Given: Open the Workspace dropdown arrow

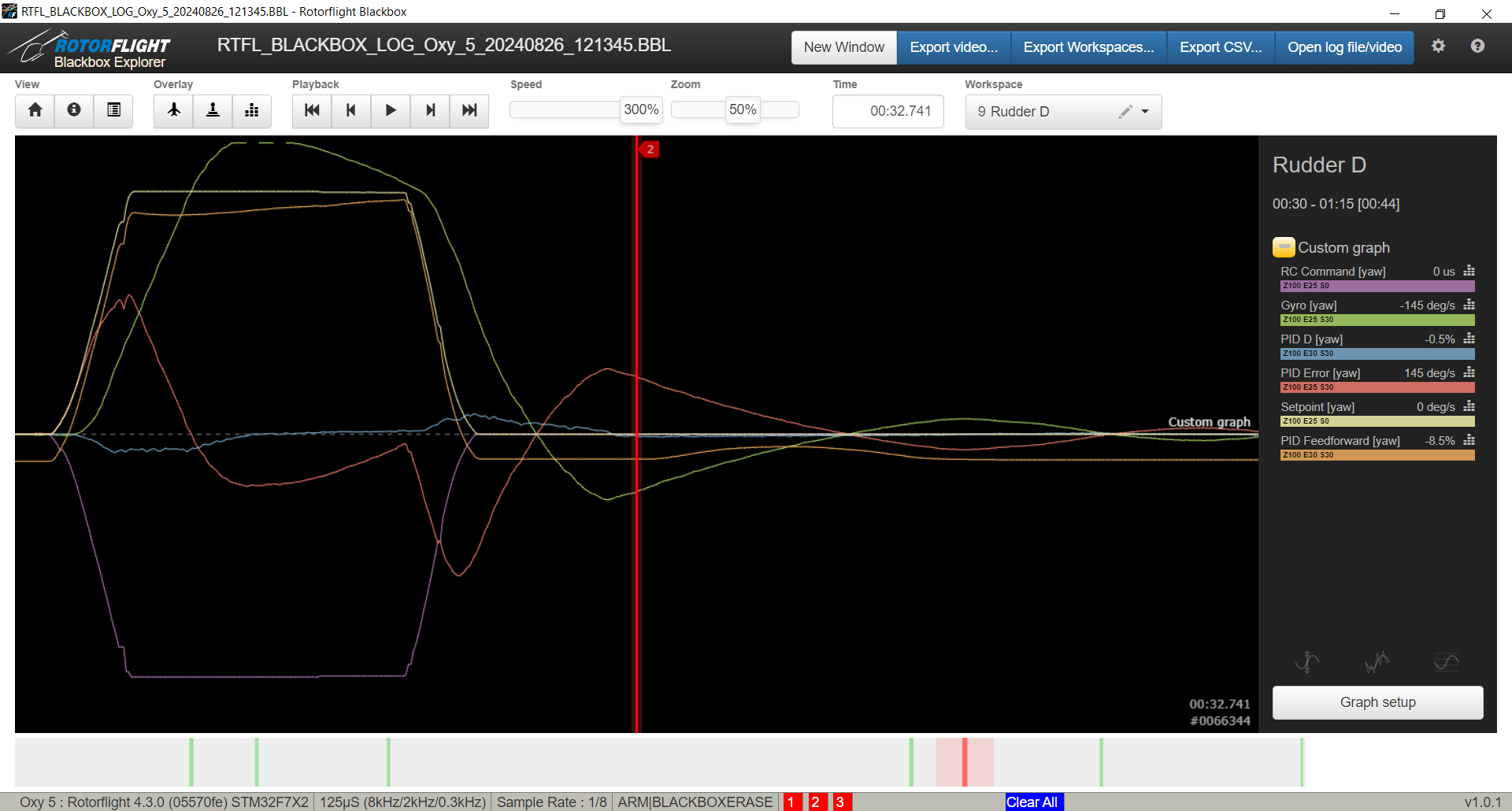Looking at the screenshot, I should click(1145, 112).
